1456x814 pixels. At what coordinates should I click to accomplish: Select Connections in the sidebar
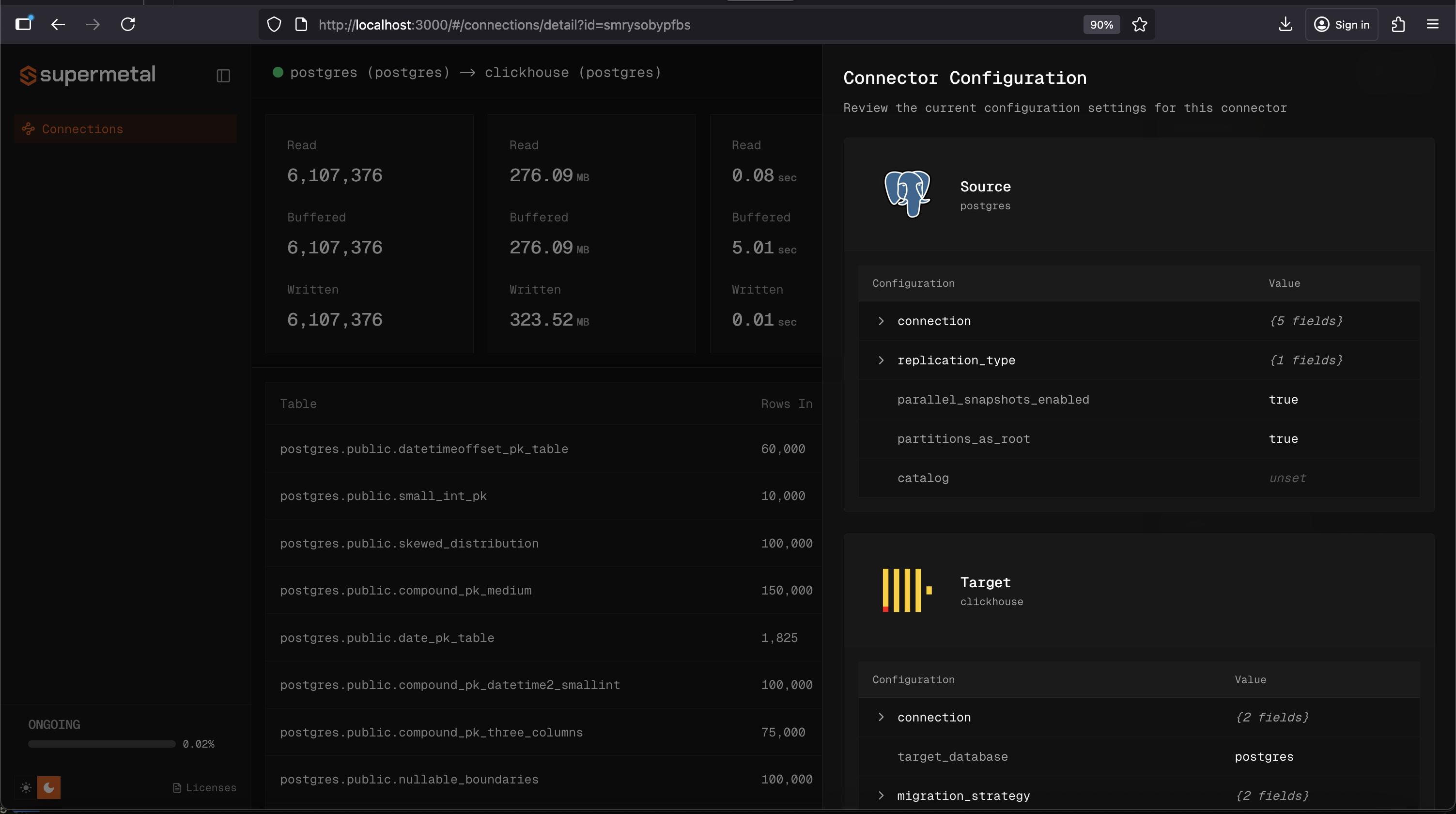82,128
